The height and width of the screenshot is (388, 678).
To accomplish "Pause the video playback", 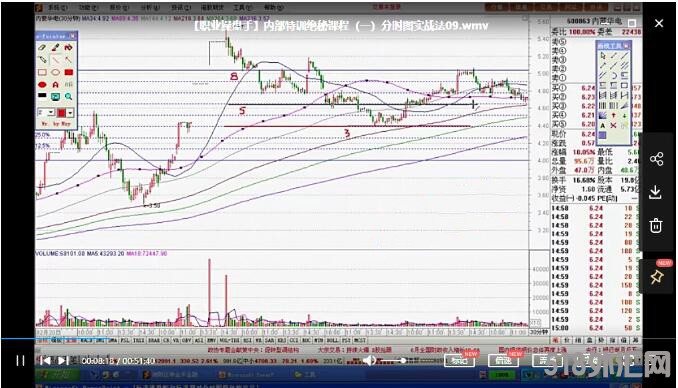I will [20, 360].
